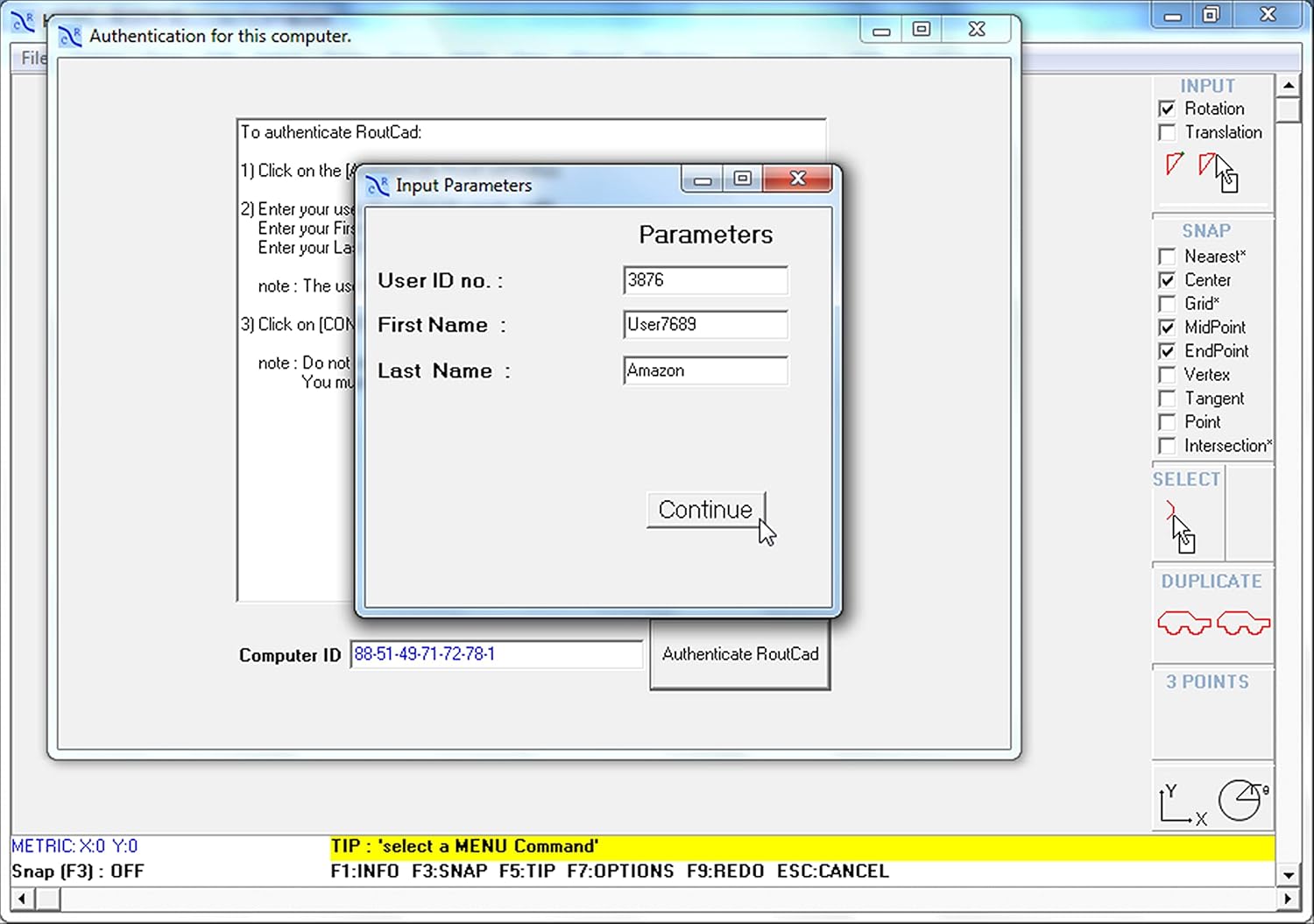Click horizontal scrollbar right arrow
Screen dimensions: 1314x924
coord(1288,899)
